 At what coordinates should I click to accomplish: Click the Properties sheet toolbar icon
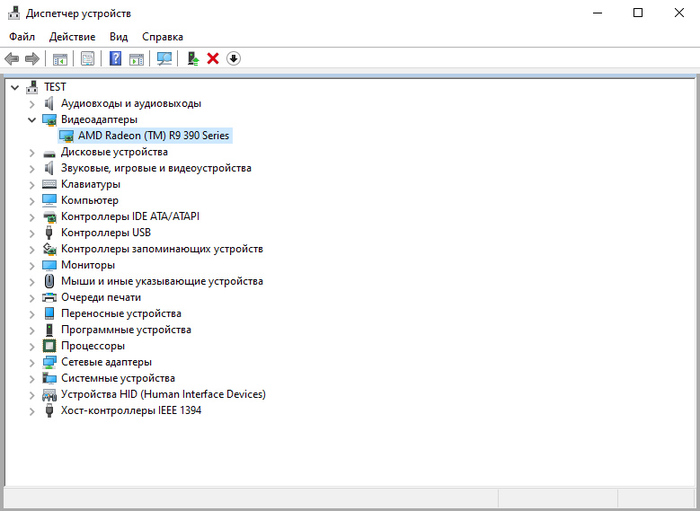coord(88,59)
